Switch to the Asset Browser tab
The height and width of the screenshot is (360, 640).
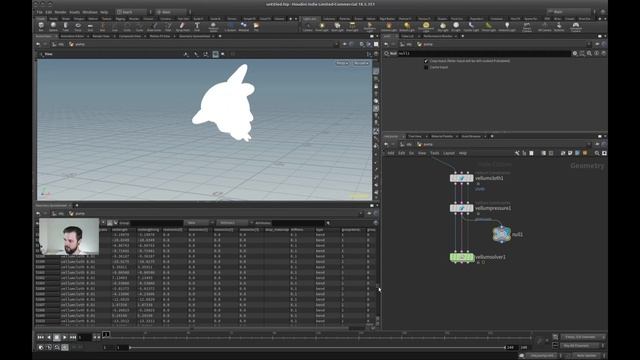coord(471,136)
